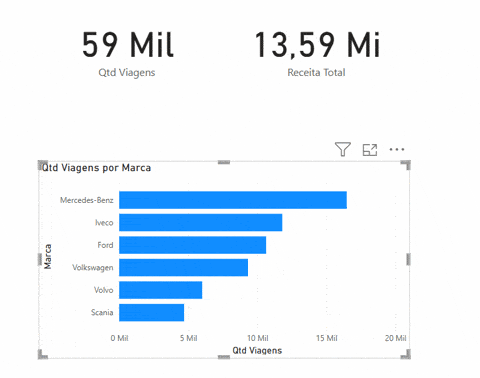Select the Volkswagen bar

(x=183, y=267)
